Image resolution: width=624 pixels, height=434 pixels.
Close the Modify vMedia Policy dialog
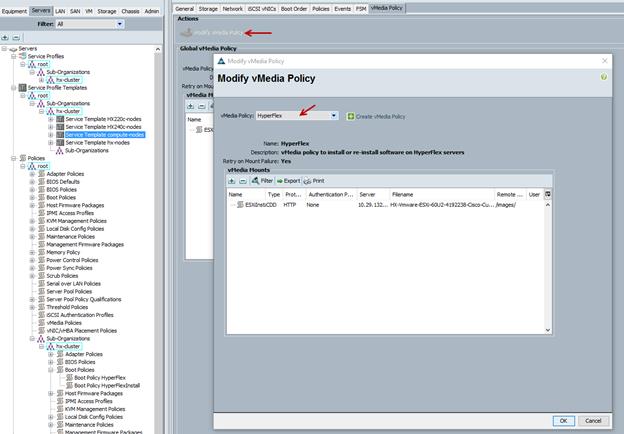604,61
